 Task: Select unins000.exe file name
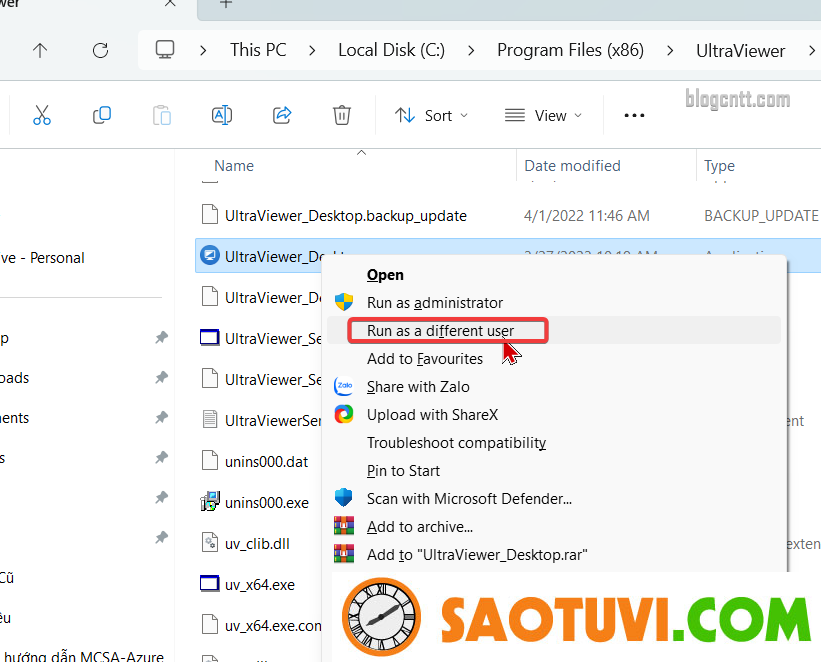tap(267, 503)
